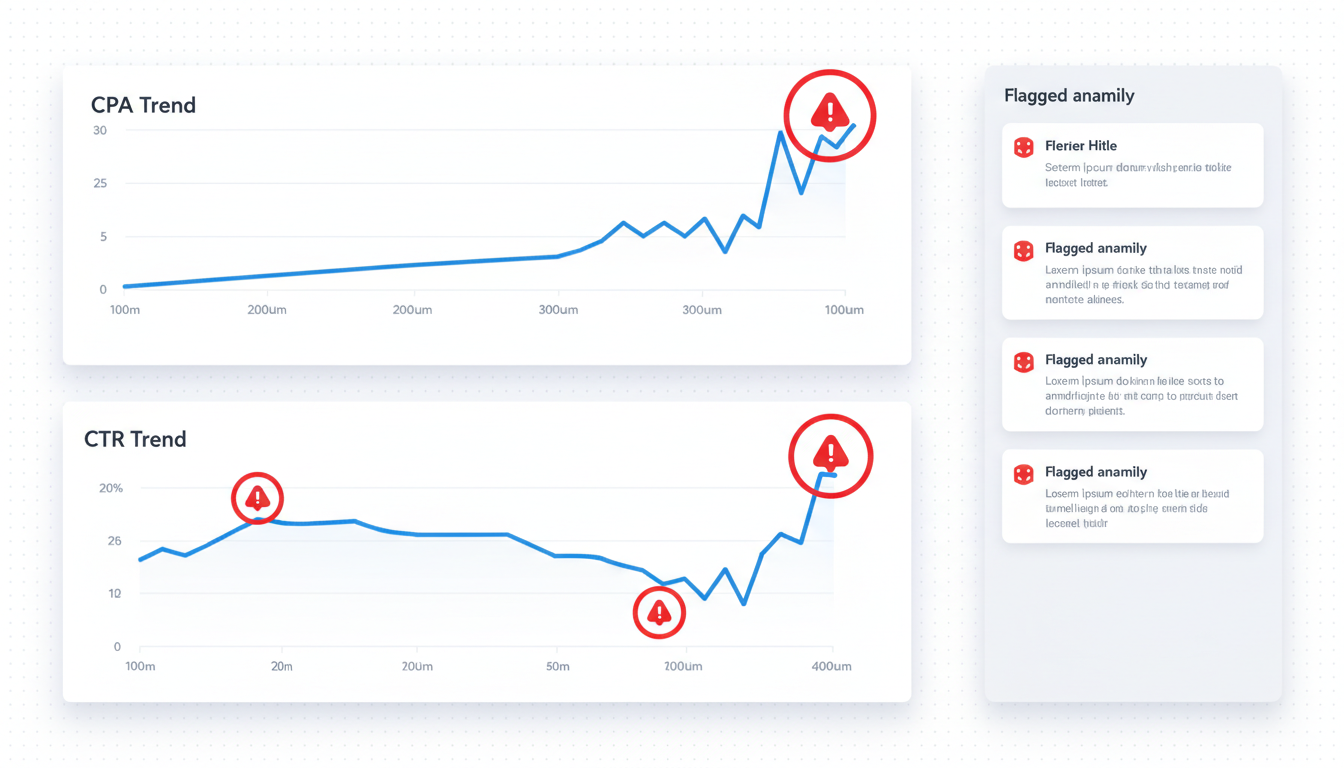Click the red icon on the 'Loxem ipsum' anomaly card
The image size is (1344, 768).
click(x=1023, y=362)
